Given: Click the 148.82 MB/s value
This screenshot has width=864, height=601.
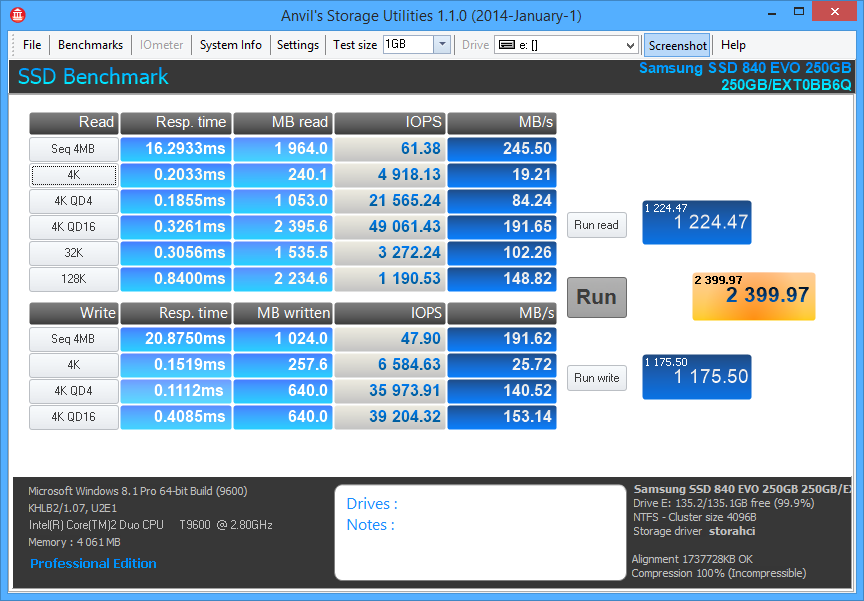Looking at the screenshot, I should [502, 279].
